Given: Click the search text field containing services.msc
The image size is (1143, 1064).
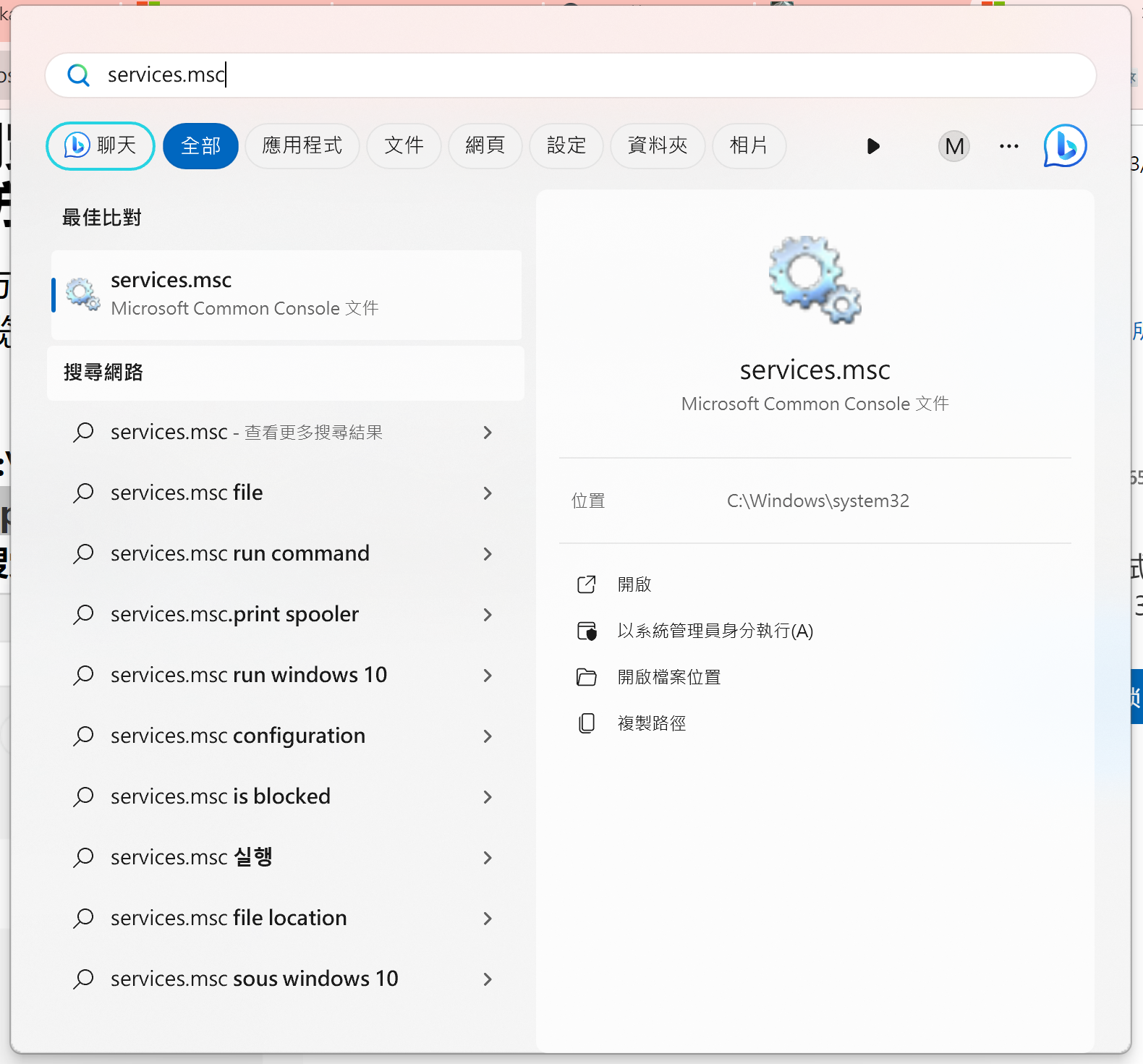Looking at the screenshot, I should point(570,75).
